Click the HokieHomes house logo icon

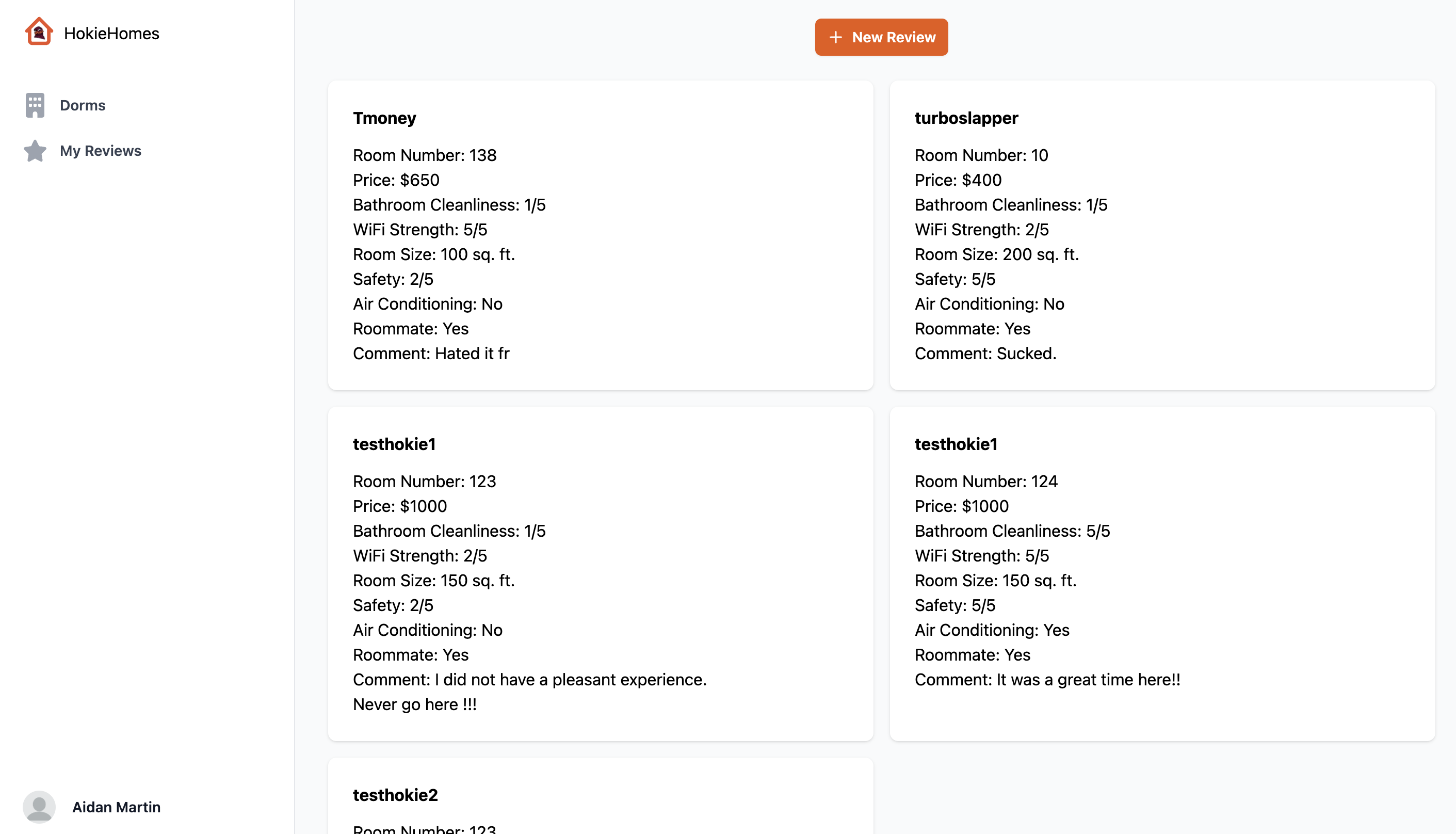tap(39, 31)
